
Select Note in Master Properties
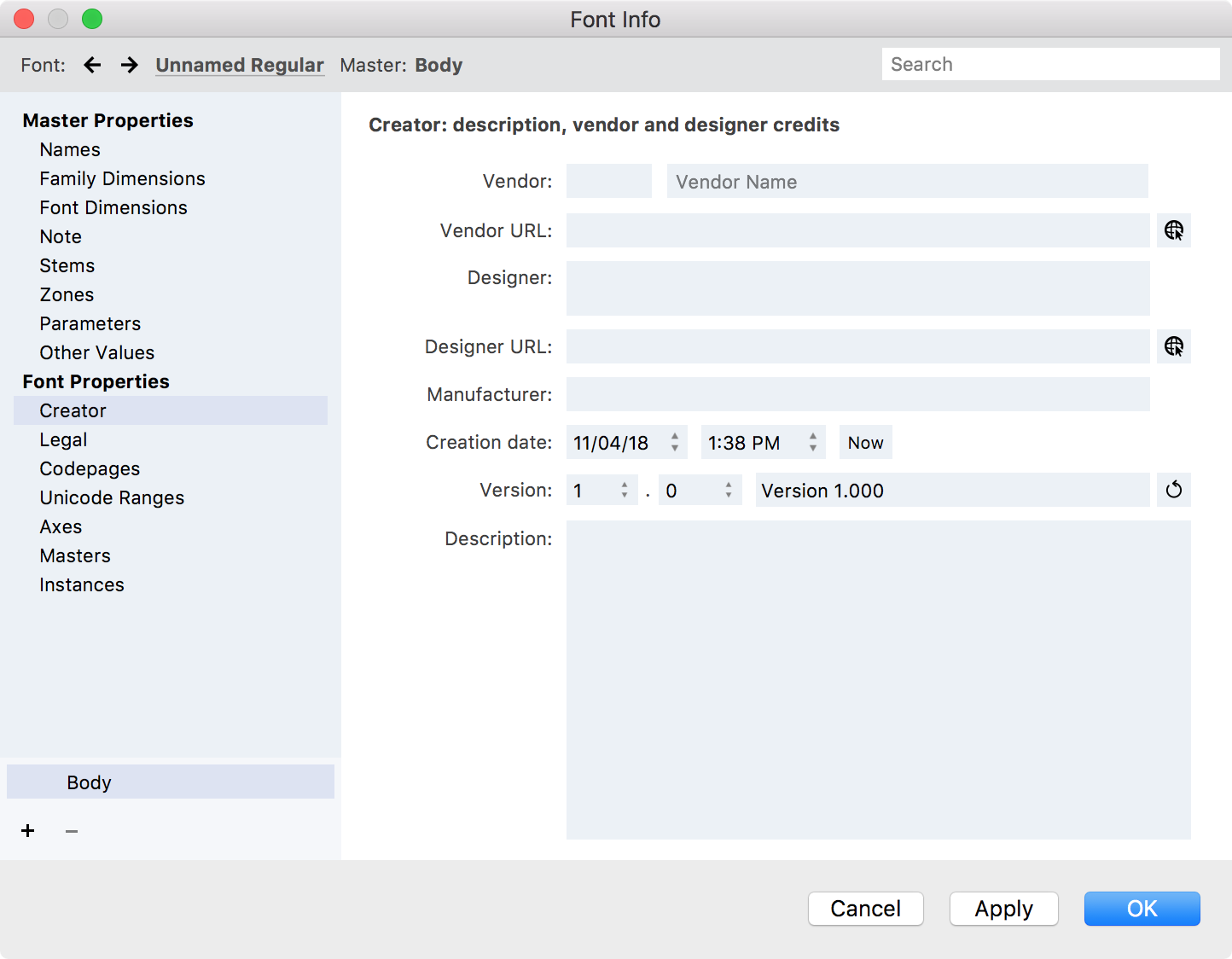click(x=61, y=236)
